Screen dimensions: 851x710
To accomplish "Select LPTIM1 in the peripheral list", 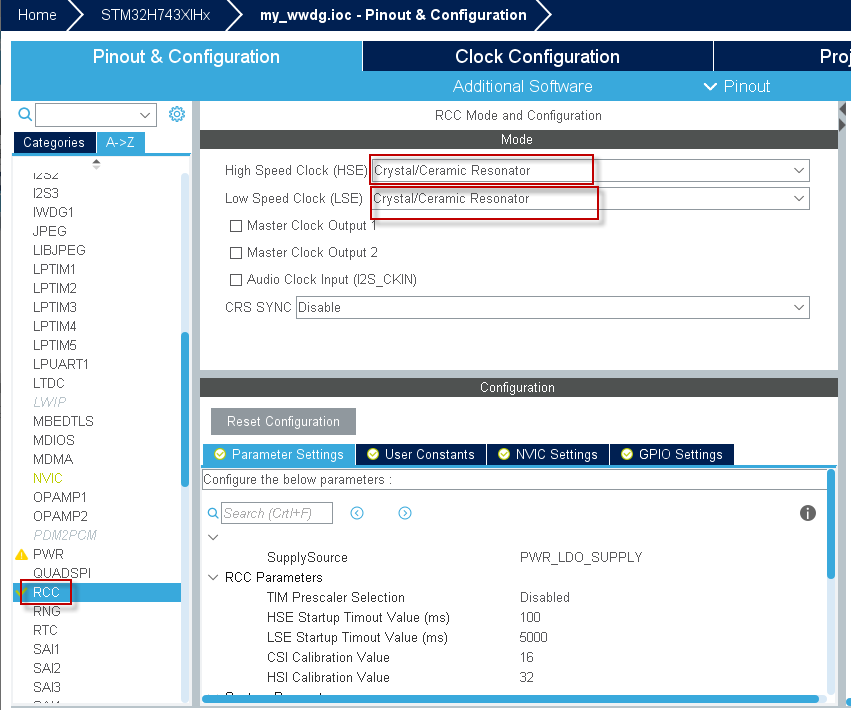I will click(x=54, y=269).
